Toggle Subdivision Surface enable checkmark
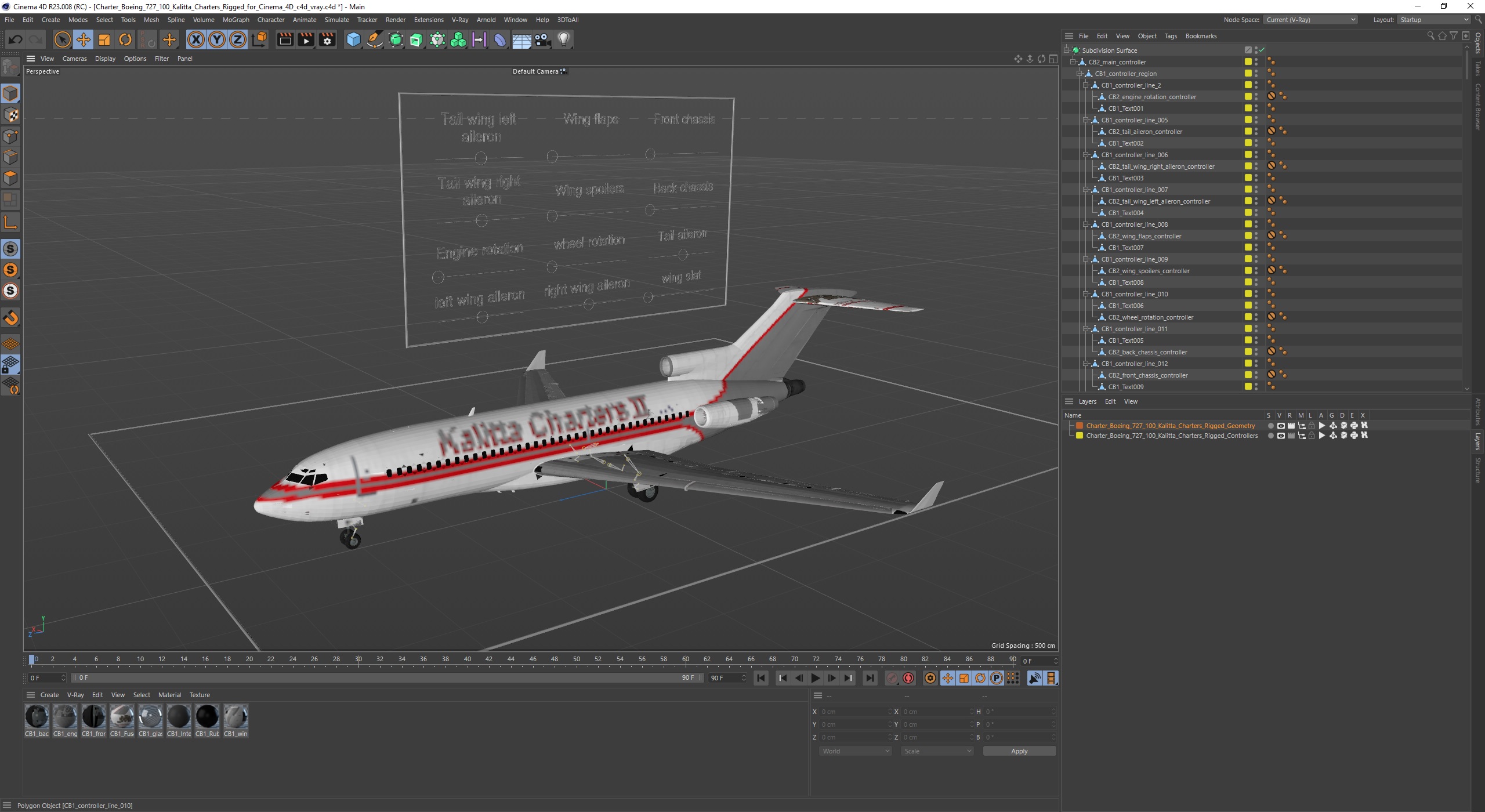 (1262, 50)
